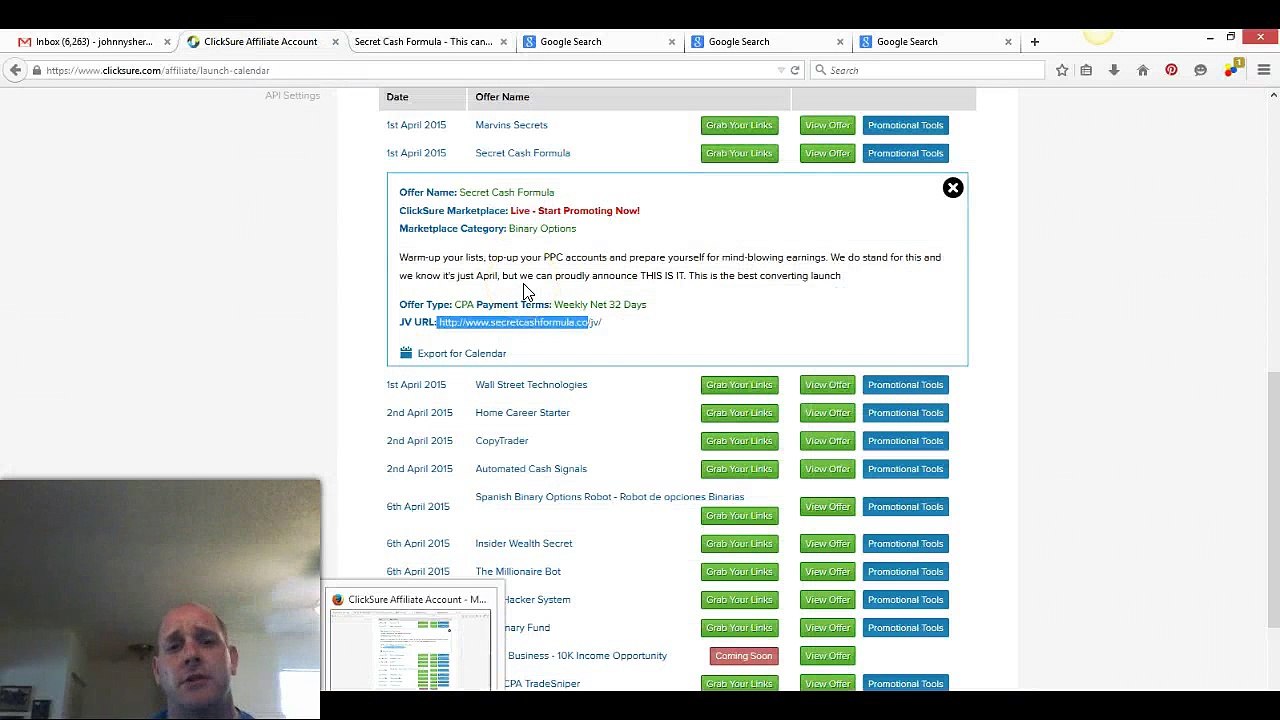Select the ClickSure Affiliate Account tab

(x=260, y=42)
